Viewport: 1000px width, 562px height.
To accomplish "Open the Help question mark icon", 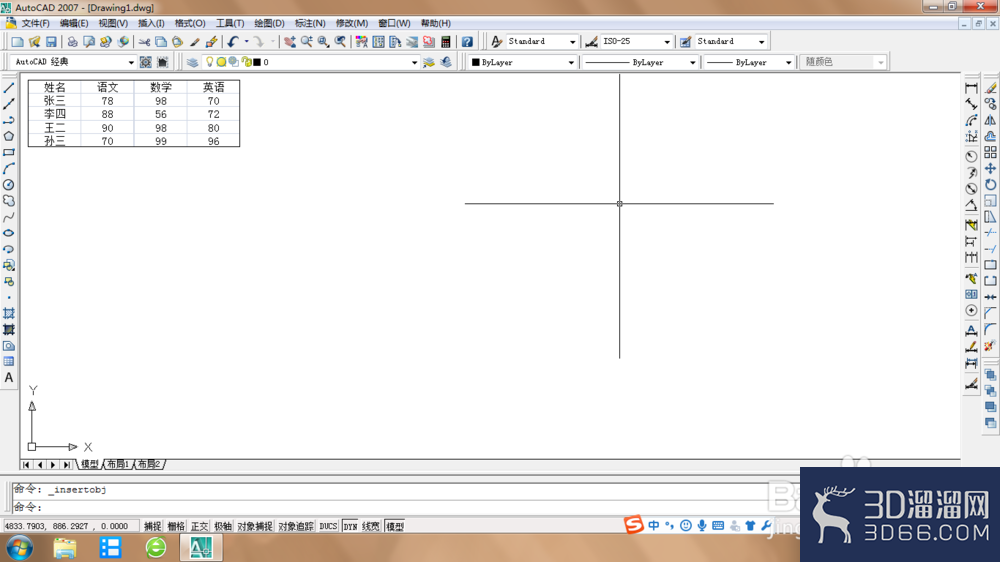I will point(467,41).
